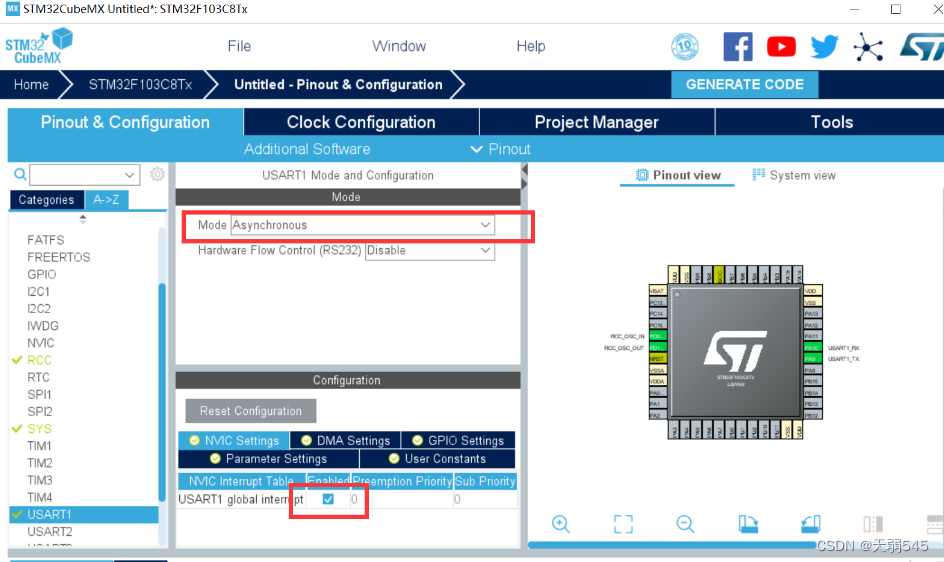This screenshot has height=562, width=944.
Task: Fit chip to view with frame icon
Action: pos(623,523)
